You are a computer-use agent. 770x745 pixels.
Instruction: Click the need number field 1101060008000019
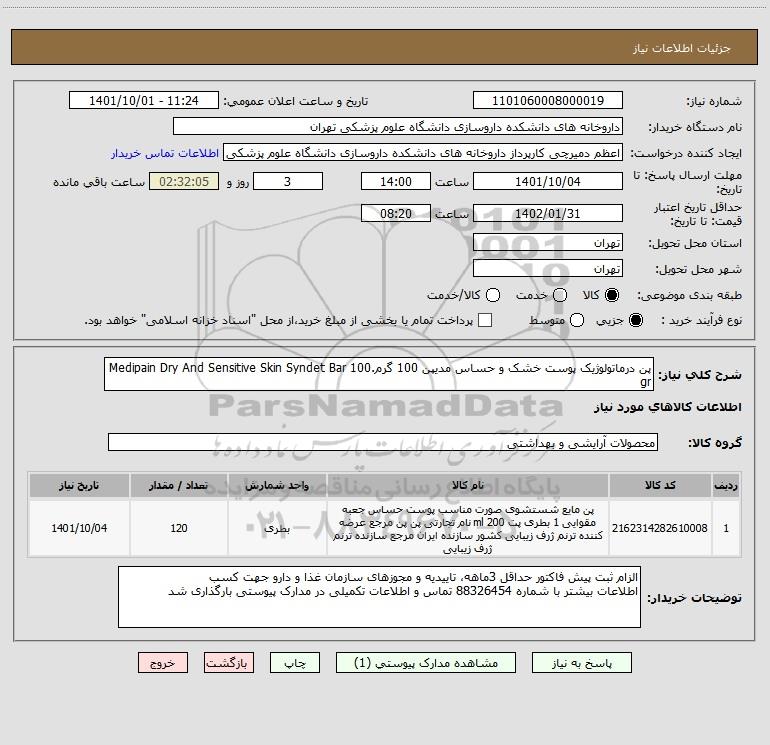(x=548, y=101)
